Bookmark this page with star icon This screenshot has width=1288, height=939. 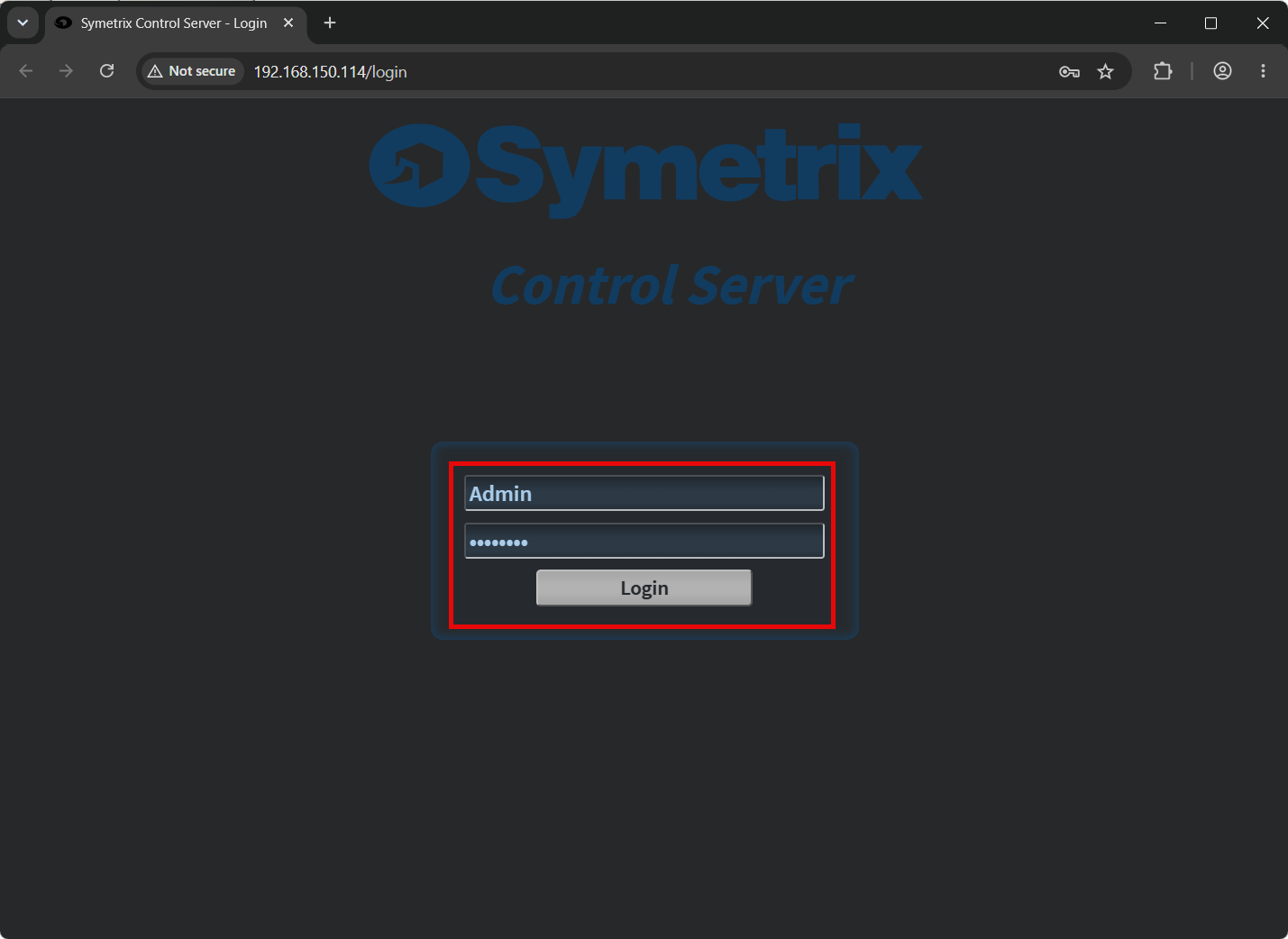point(1106,71)
